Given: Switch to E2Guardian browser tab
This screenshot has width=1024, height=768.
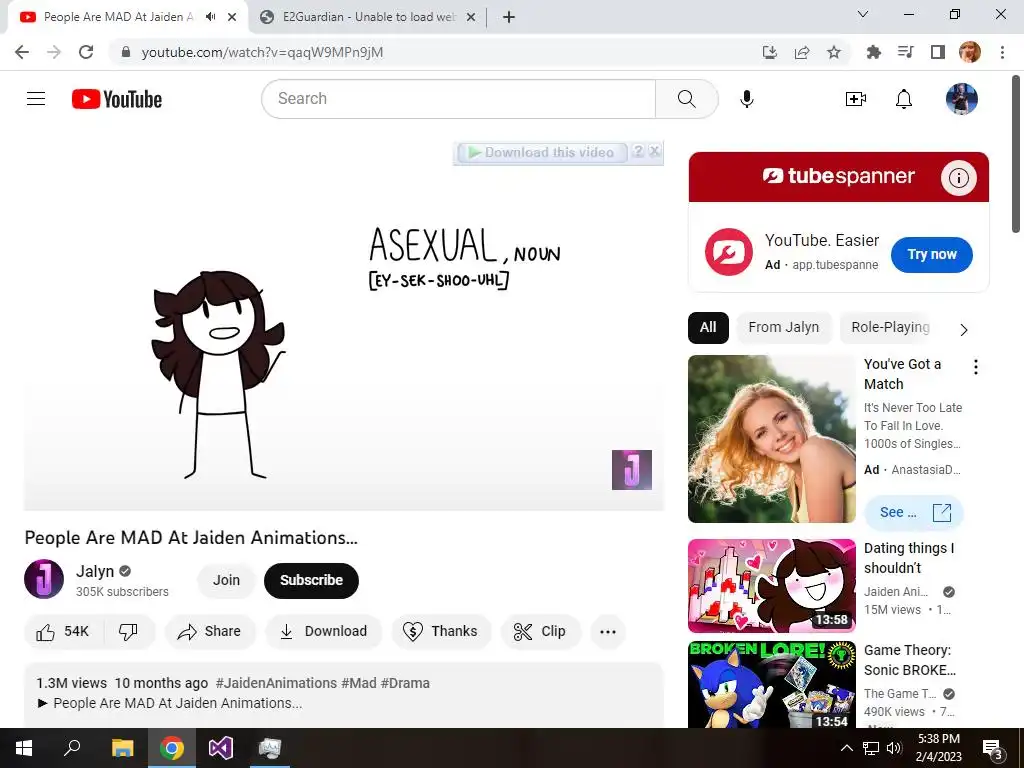Looking at the screenshot, I should click(369, 17).
